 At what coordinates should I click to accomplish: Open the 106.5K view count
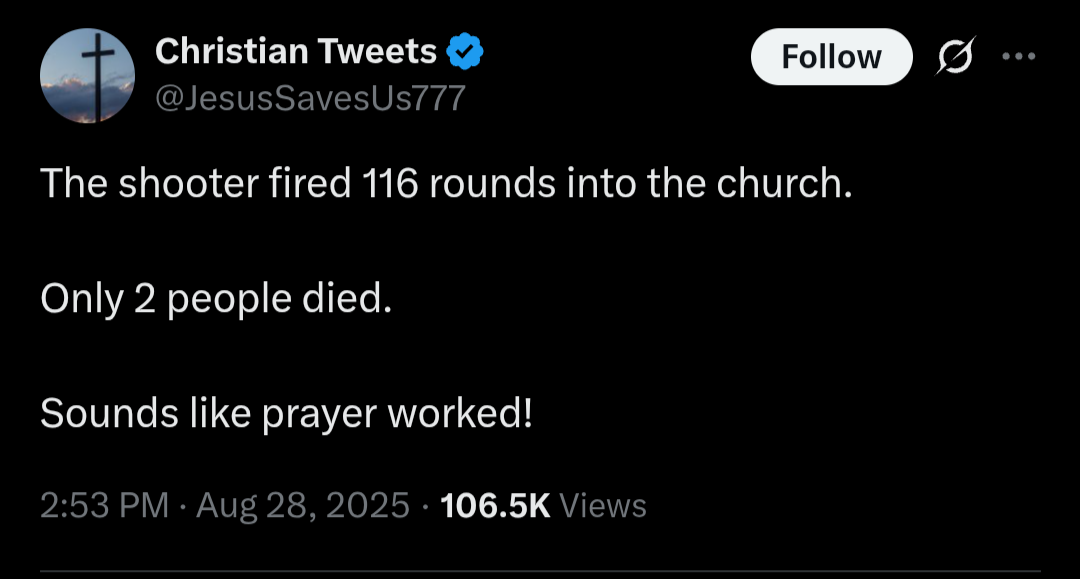[x=495, y=505]
